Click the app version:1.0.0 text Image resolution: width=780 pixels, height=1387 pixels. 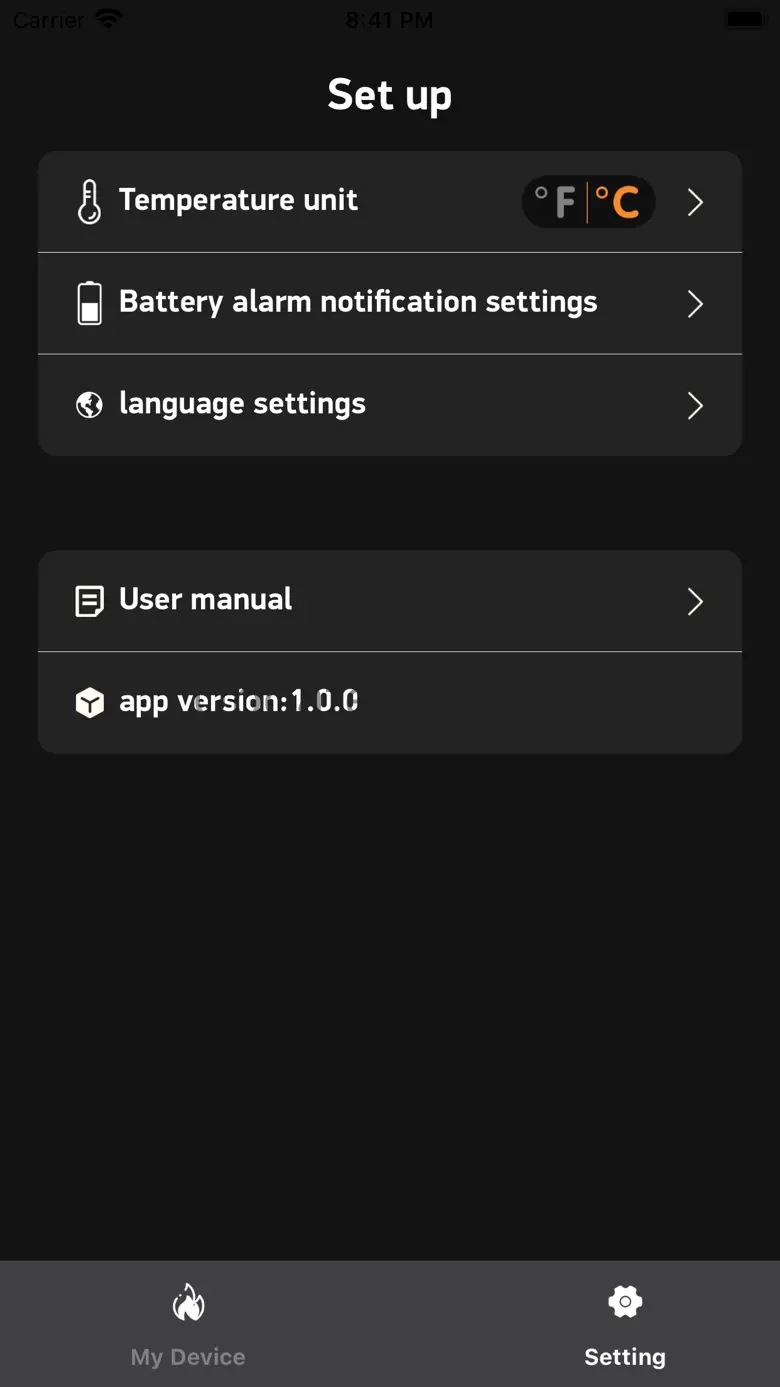click(239, 702)
